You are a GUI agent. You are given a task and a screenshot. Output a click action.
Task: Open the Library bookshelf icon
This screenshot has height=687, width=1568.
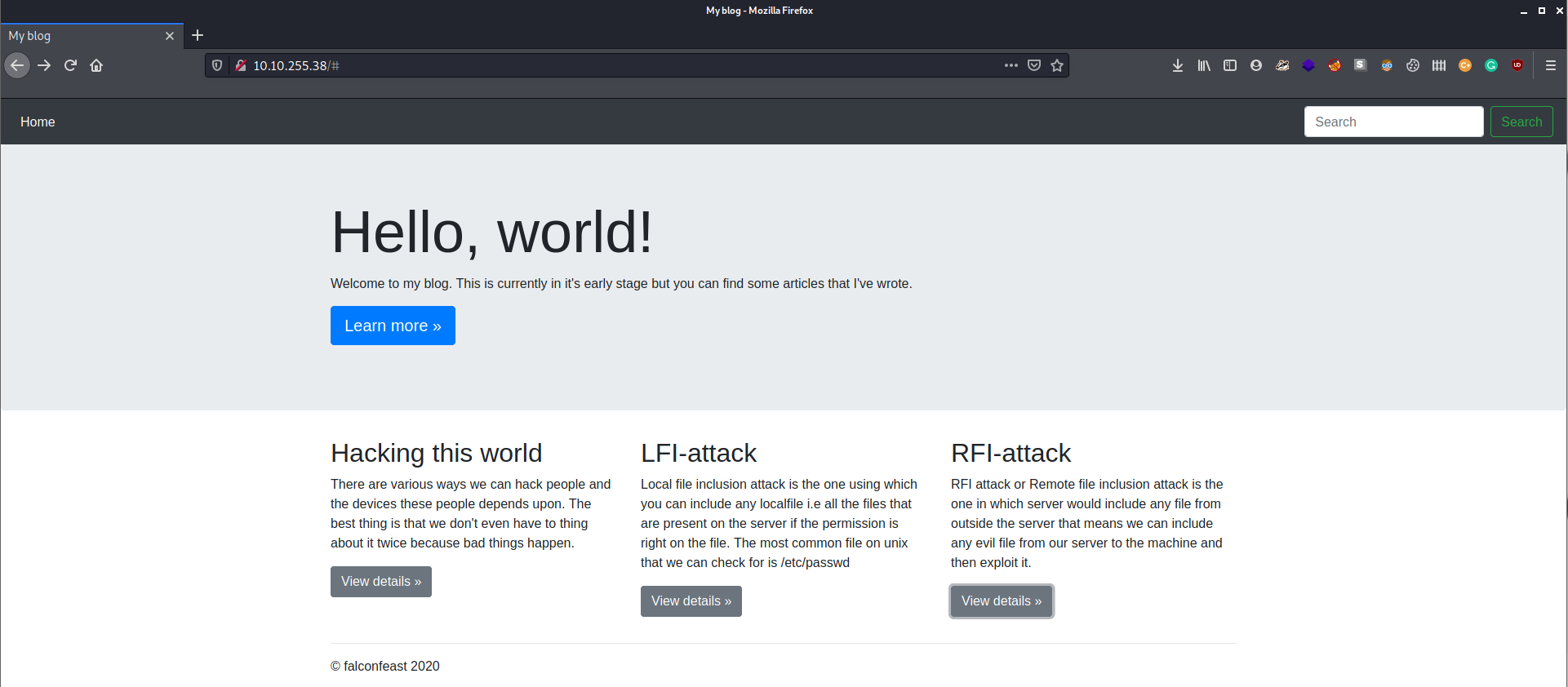pos(1204,65)
